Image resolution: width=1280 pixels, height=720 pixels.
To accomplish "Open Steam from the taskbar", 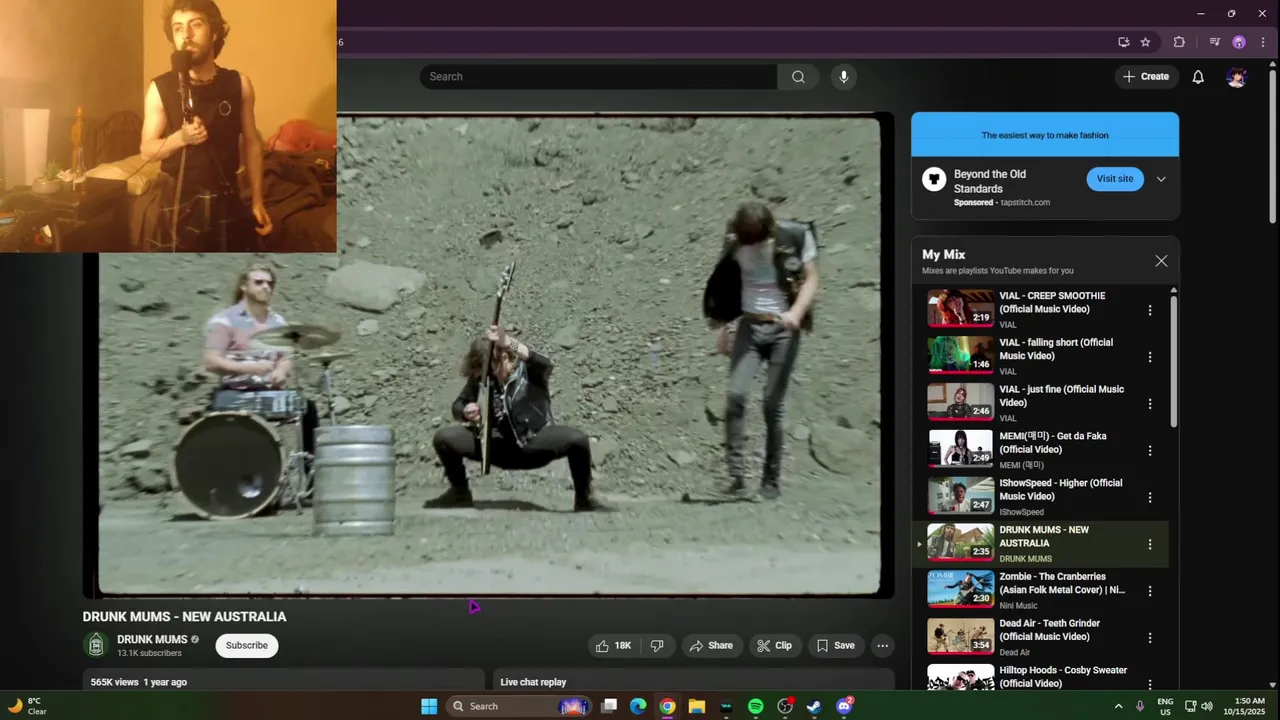I will tap(814, 706).
